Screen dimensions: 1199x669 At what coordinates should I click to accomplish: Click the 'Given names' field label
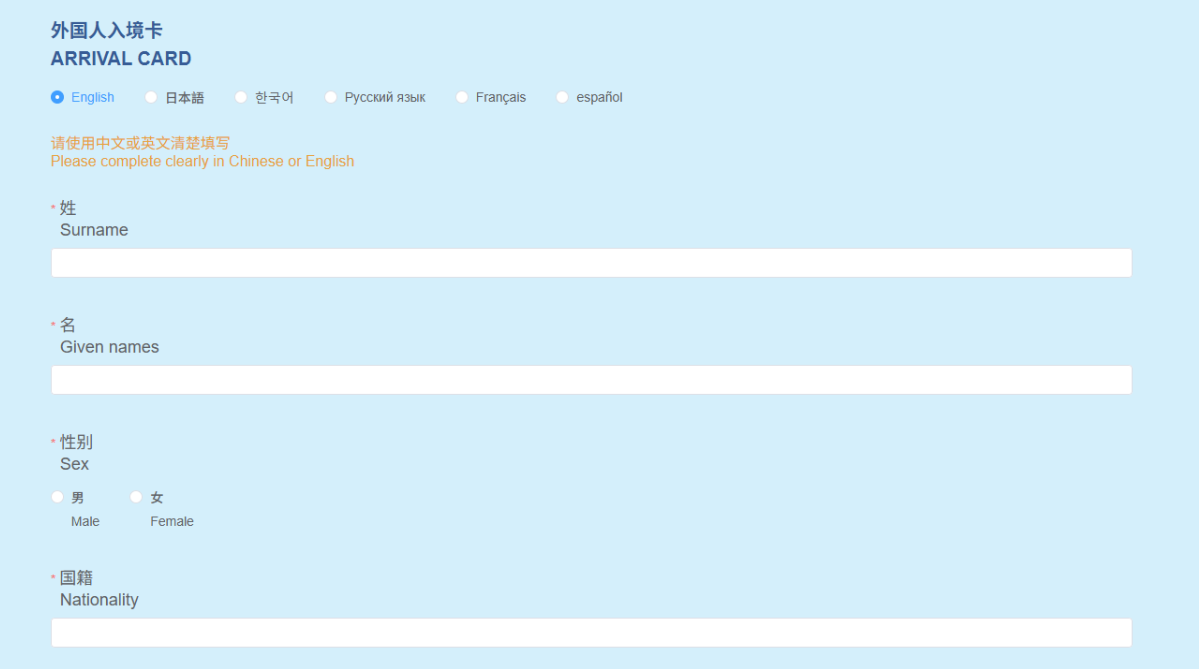109,347
